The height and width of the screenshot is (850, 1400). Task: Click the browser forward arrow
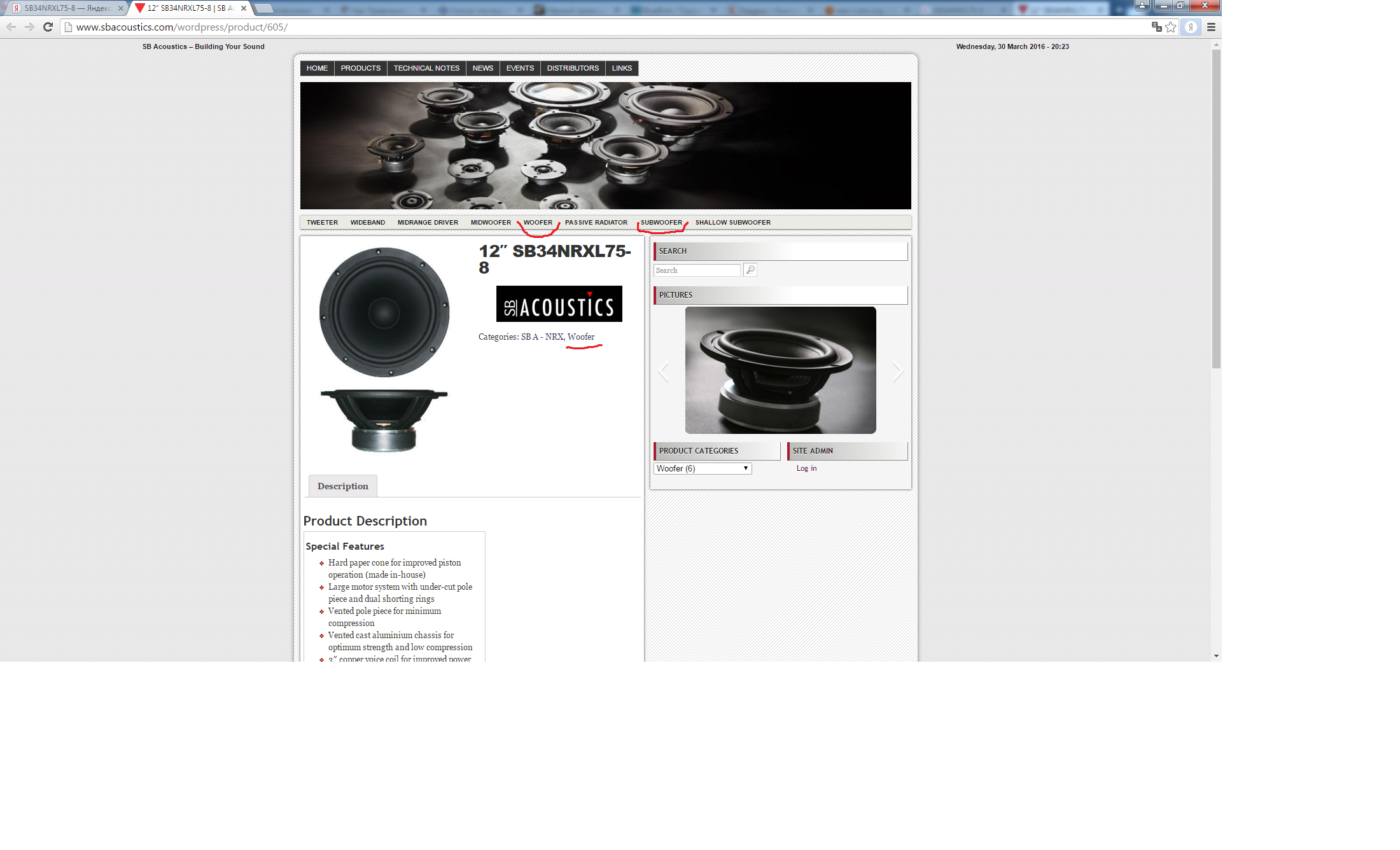(x=29, y=27)
